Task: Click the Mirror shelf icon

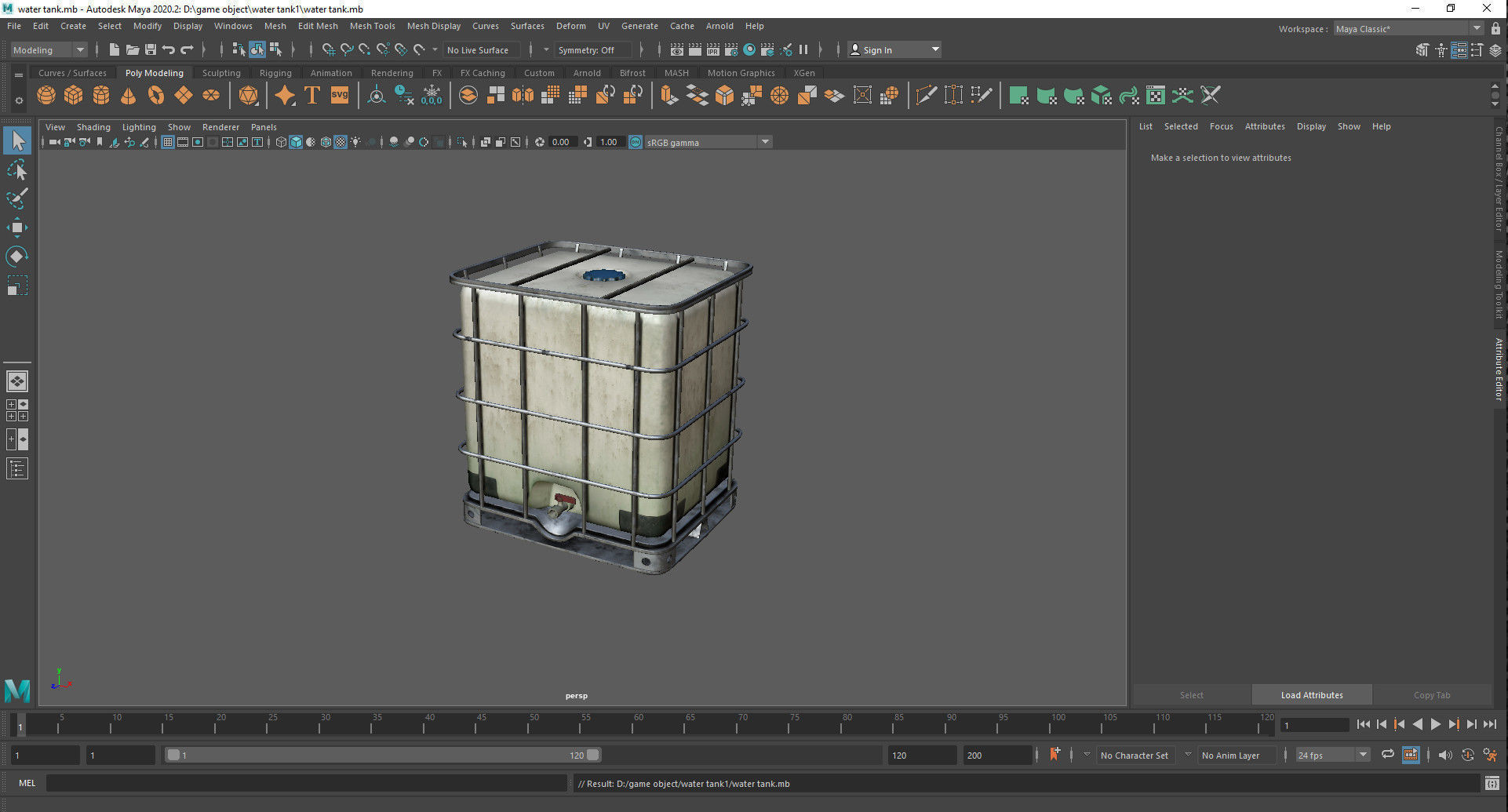Action: pos(523,96)
